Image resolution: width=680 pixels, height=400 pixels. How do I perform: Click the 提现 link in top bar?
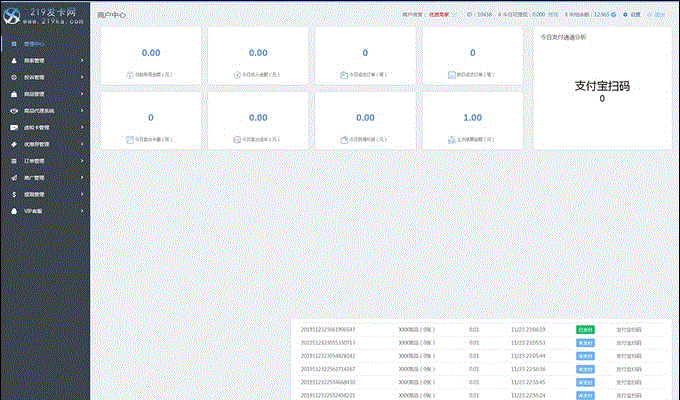click(x=553, y=16)
